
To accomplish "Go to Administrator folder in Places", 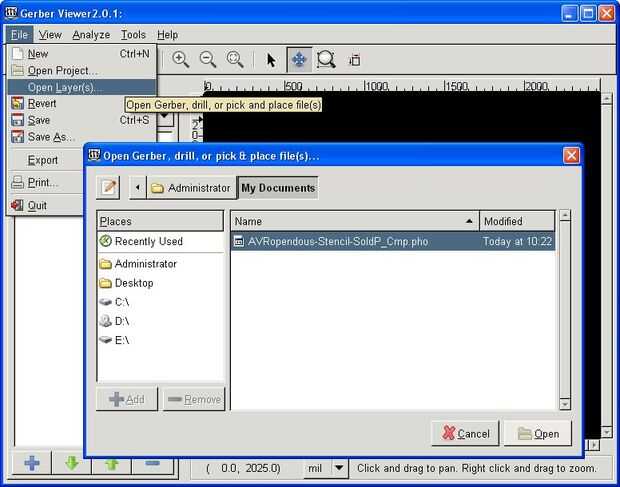I will [160, 264].
